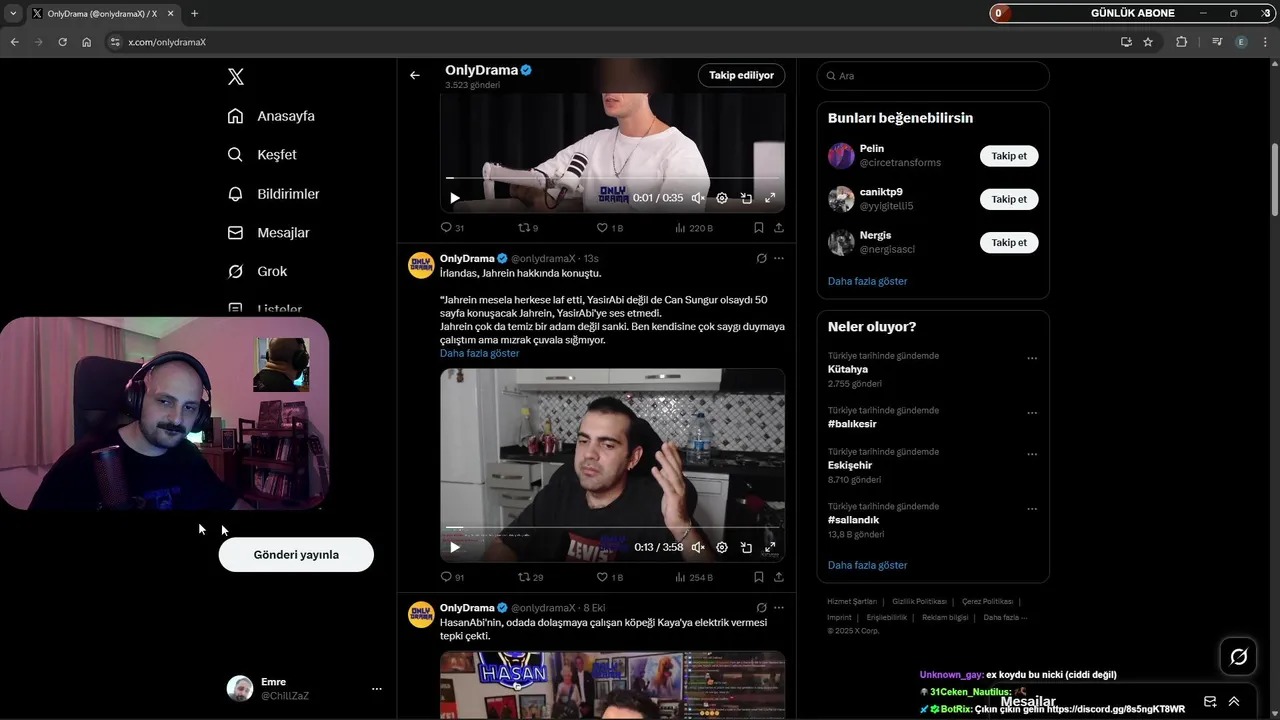Open the tab search dropdown
The image size is (1280, 720).
13,14
